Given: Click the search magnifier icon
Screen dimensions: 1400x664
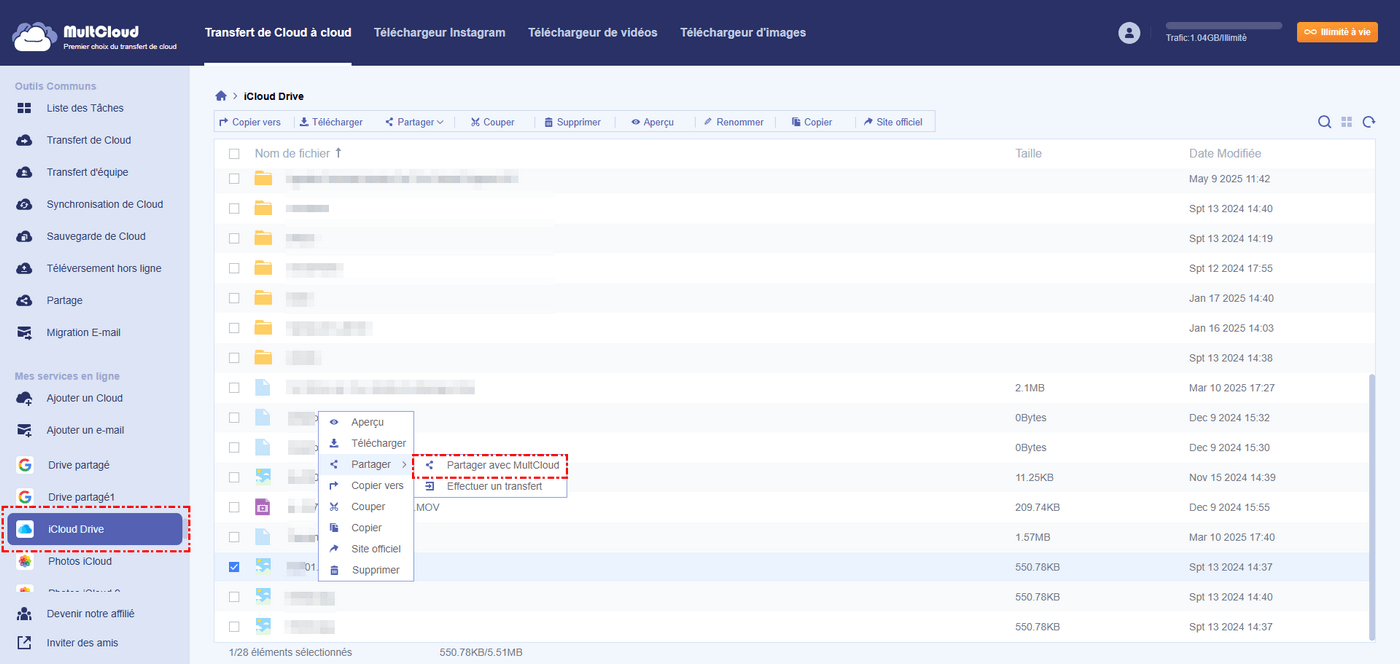Looking at the screenshot, I should coord(1324,122).
